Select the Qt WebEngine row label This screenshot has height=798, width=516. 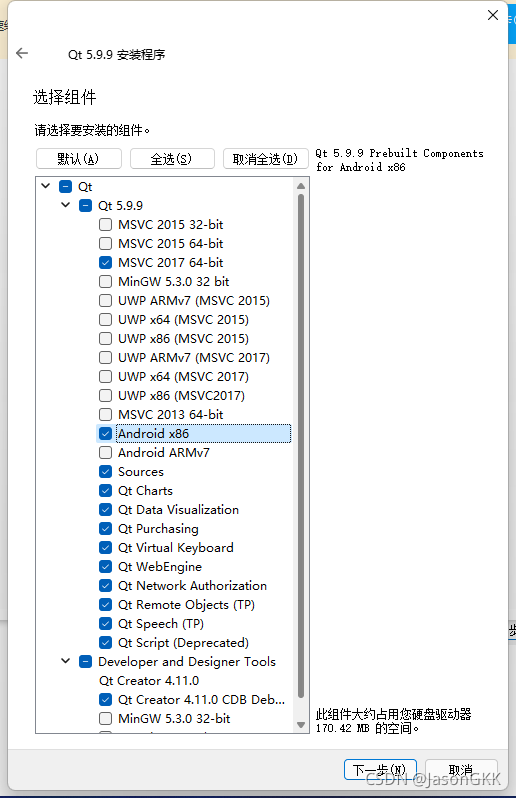(160, 566)
